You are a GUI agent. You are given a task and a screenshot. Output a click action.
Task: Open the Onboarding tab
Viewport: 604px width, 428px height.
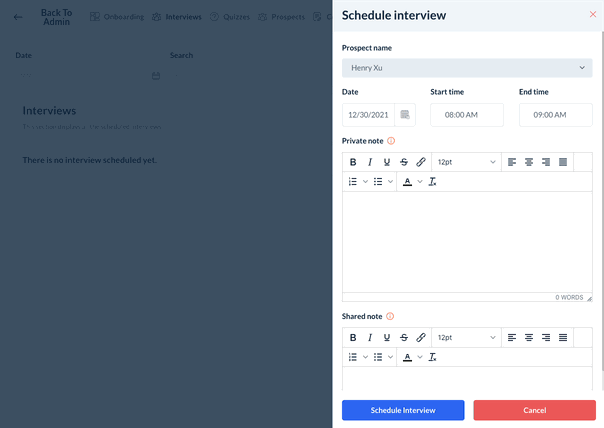pyautogui.click(x=117, y=17)
